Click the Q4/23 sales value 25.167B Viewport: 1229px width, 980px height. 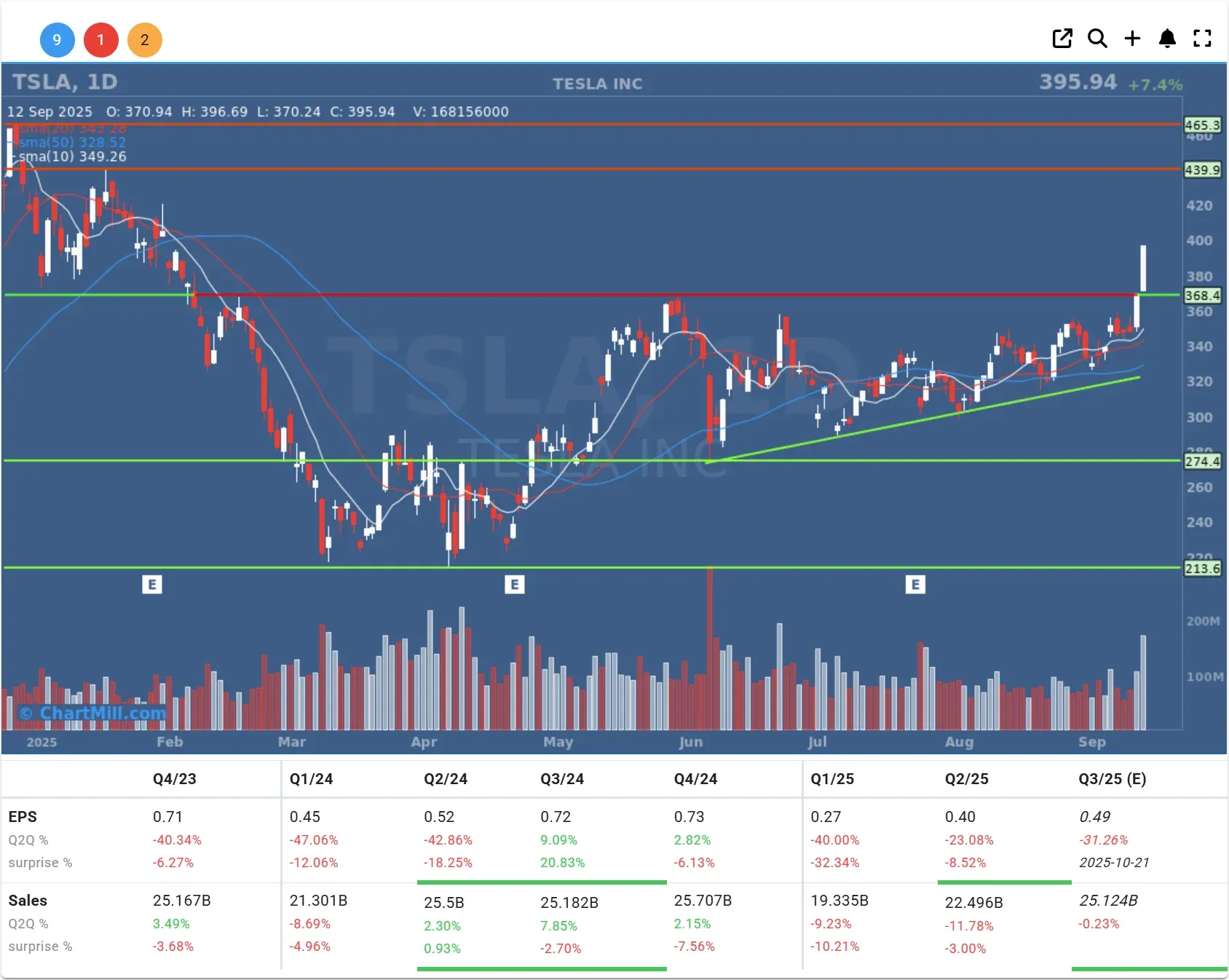[x=182, y=901]
